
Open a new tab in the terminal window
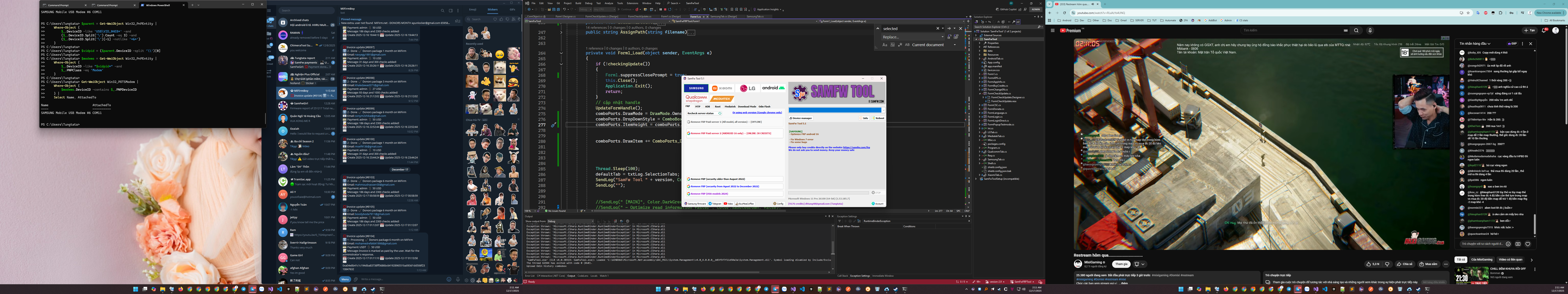[x=192, y=5]
